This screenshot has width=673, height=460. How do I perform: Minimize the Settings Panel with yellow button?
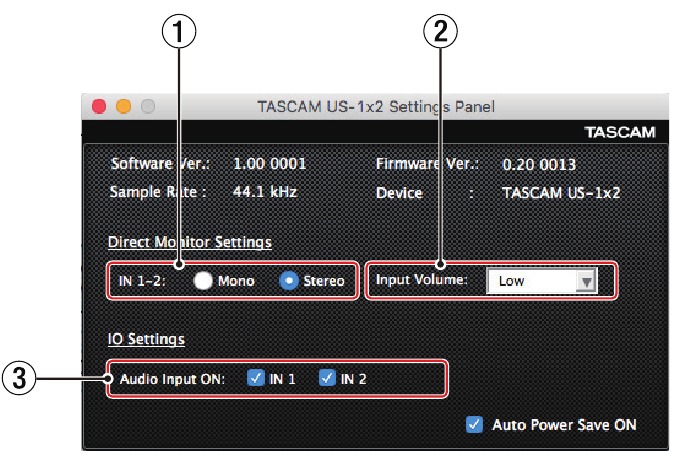point(124,106)
